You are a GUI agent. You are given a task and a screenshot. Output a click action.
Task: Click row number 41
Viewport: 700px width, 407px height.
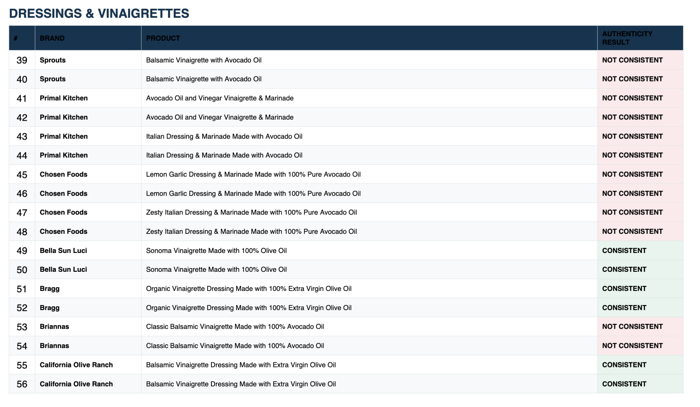click(x=22, y=98)
